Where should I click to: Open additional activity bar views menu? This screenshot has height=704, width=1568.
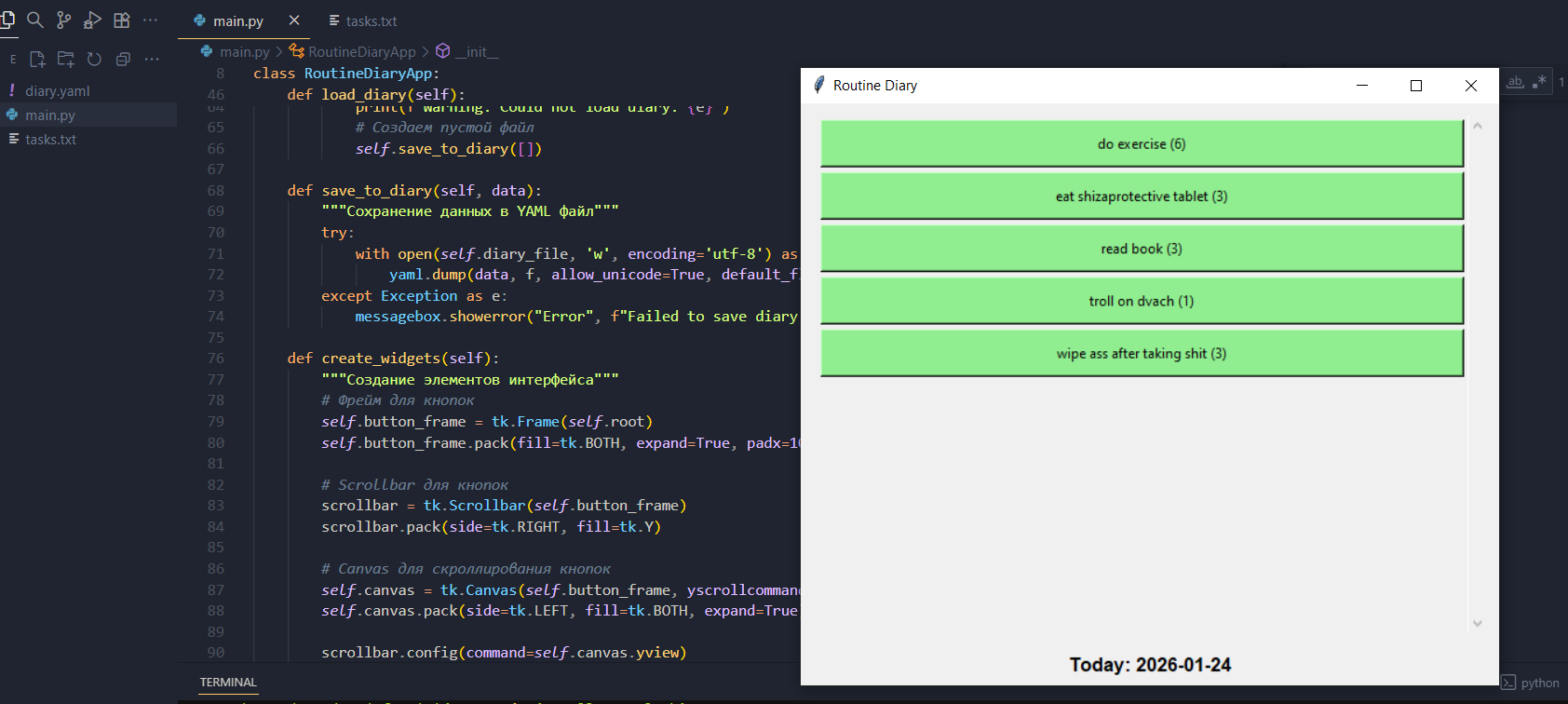pyautogui.click(x=151, y=20)
